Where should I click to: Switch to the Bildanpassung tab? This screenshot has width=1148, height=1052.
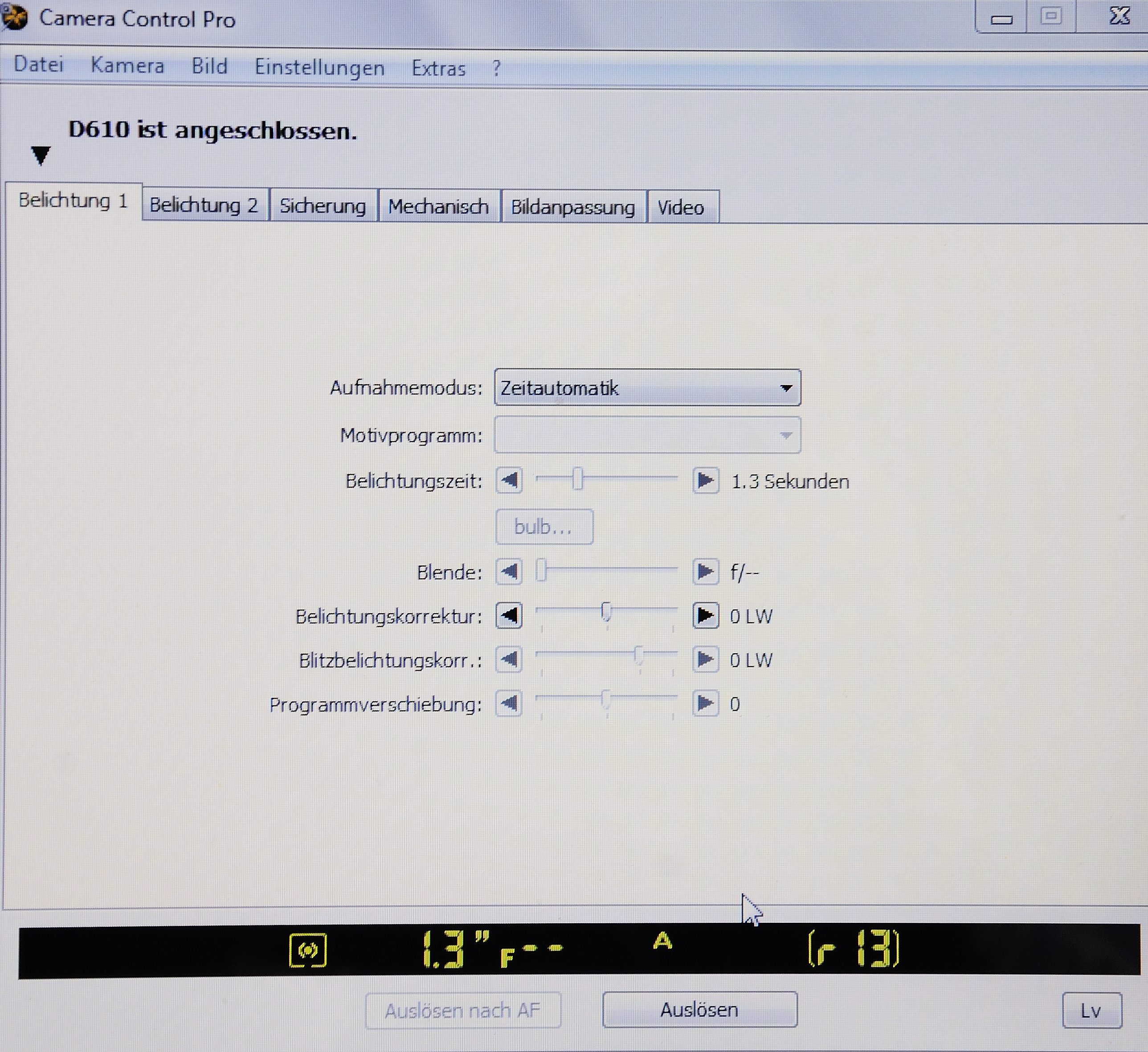(x=572, y=207)
